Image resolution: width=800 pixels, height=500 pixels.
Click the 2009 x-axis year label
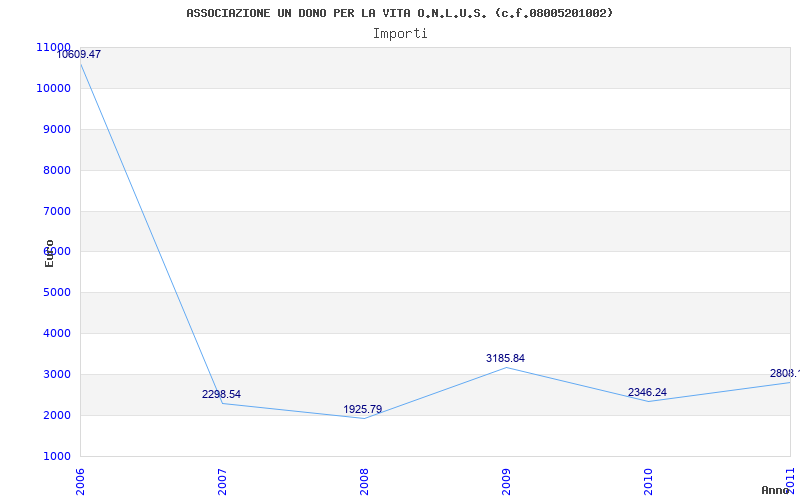506,482
